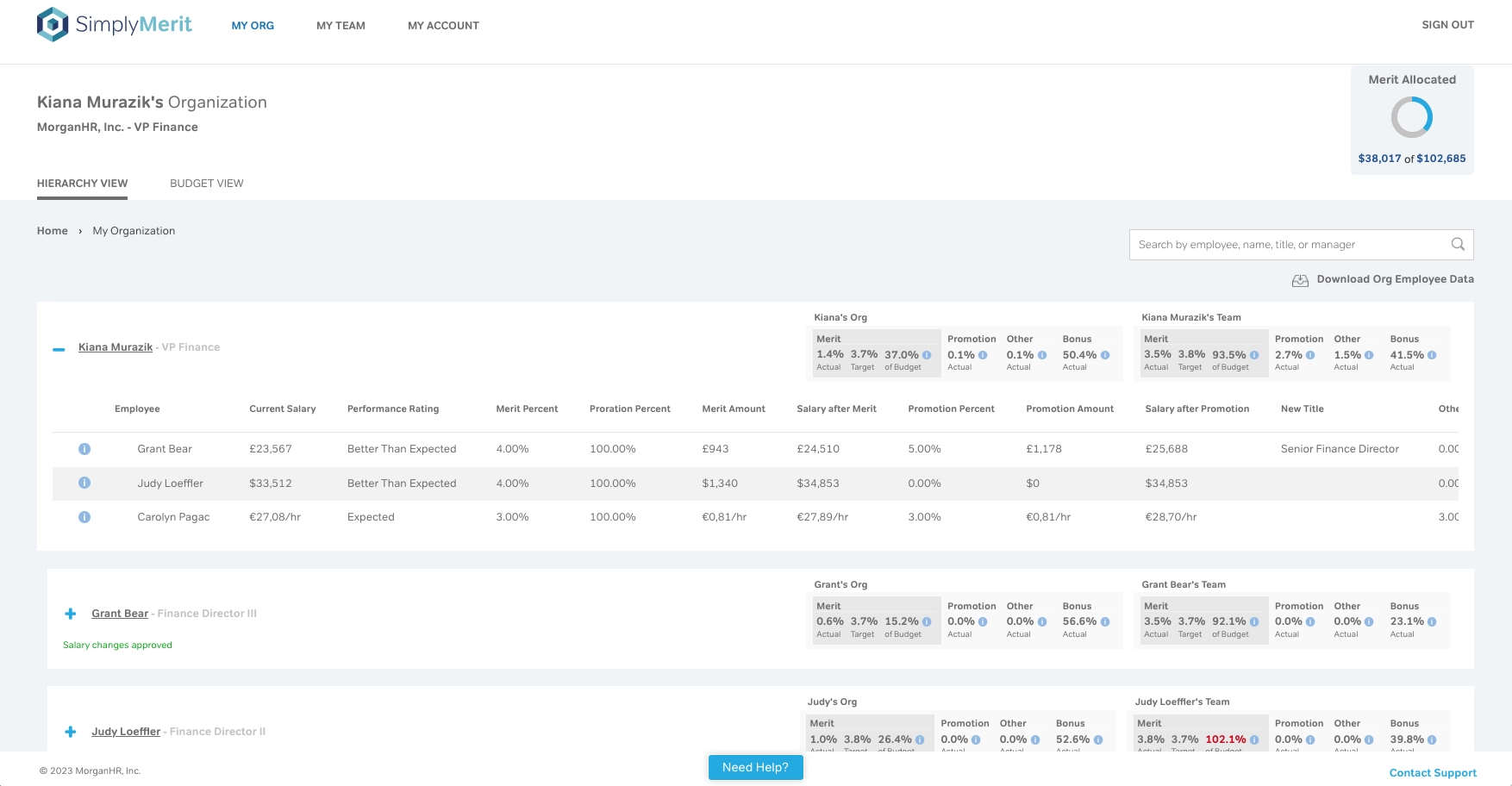Click the search magnifier icon
Screen dimensions: 1512x786
click(x=1458, y=244)
